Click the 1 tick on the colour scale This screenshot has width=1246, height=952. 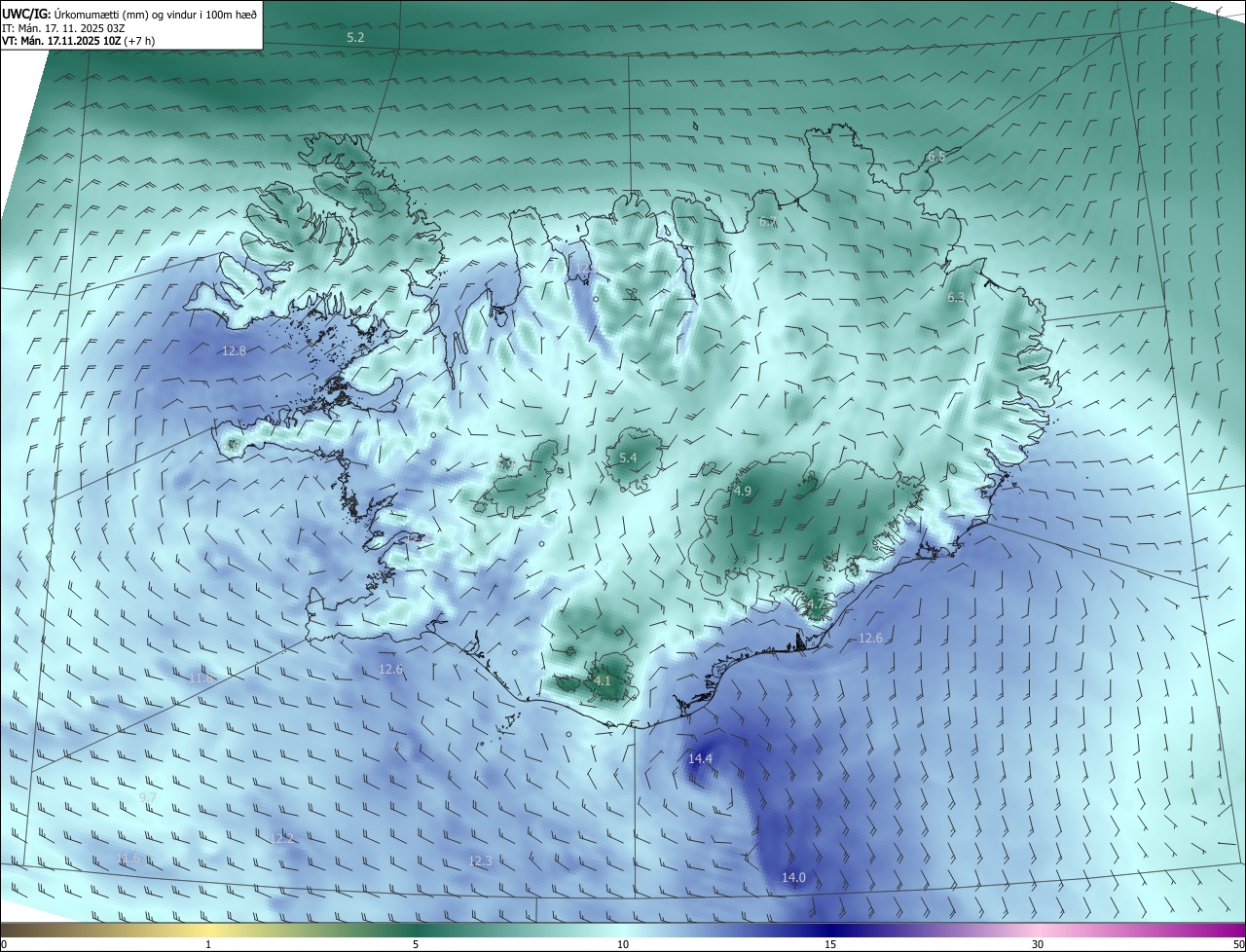208,944
